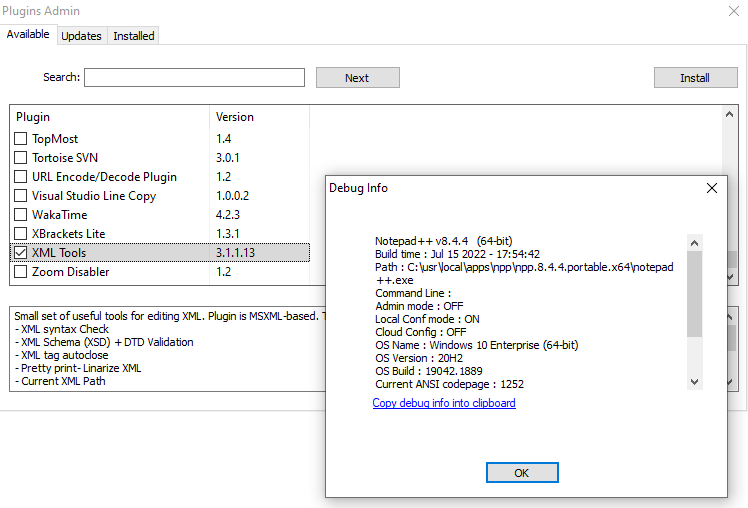The image size is (748, 508).
Task: Copy debug info into clipboard link
Action: click(444, 403)
